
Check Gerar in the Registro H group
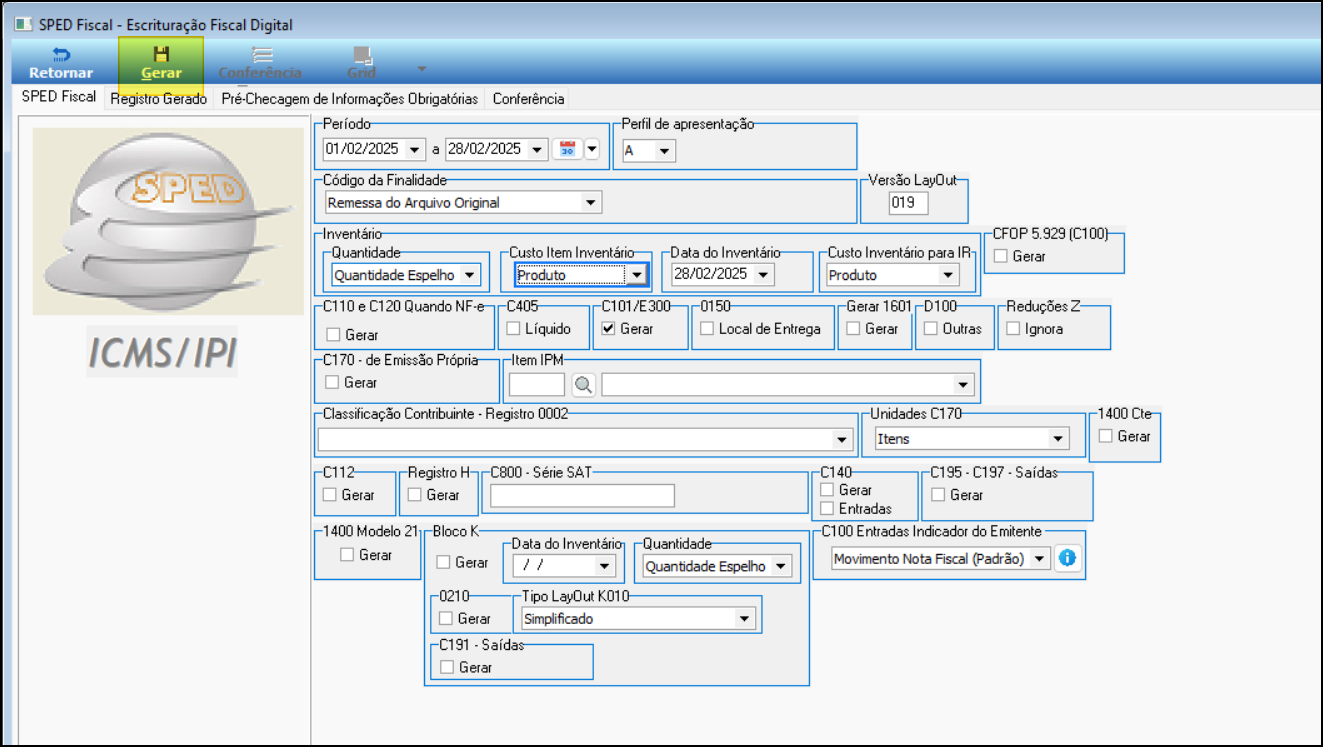click(x=415, y=494)
